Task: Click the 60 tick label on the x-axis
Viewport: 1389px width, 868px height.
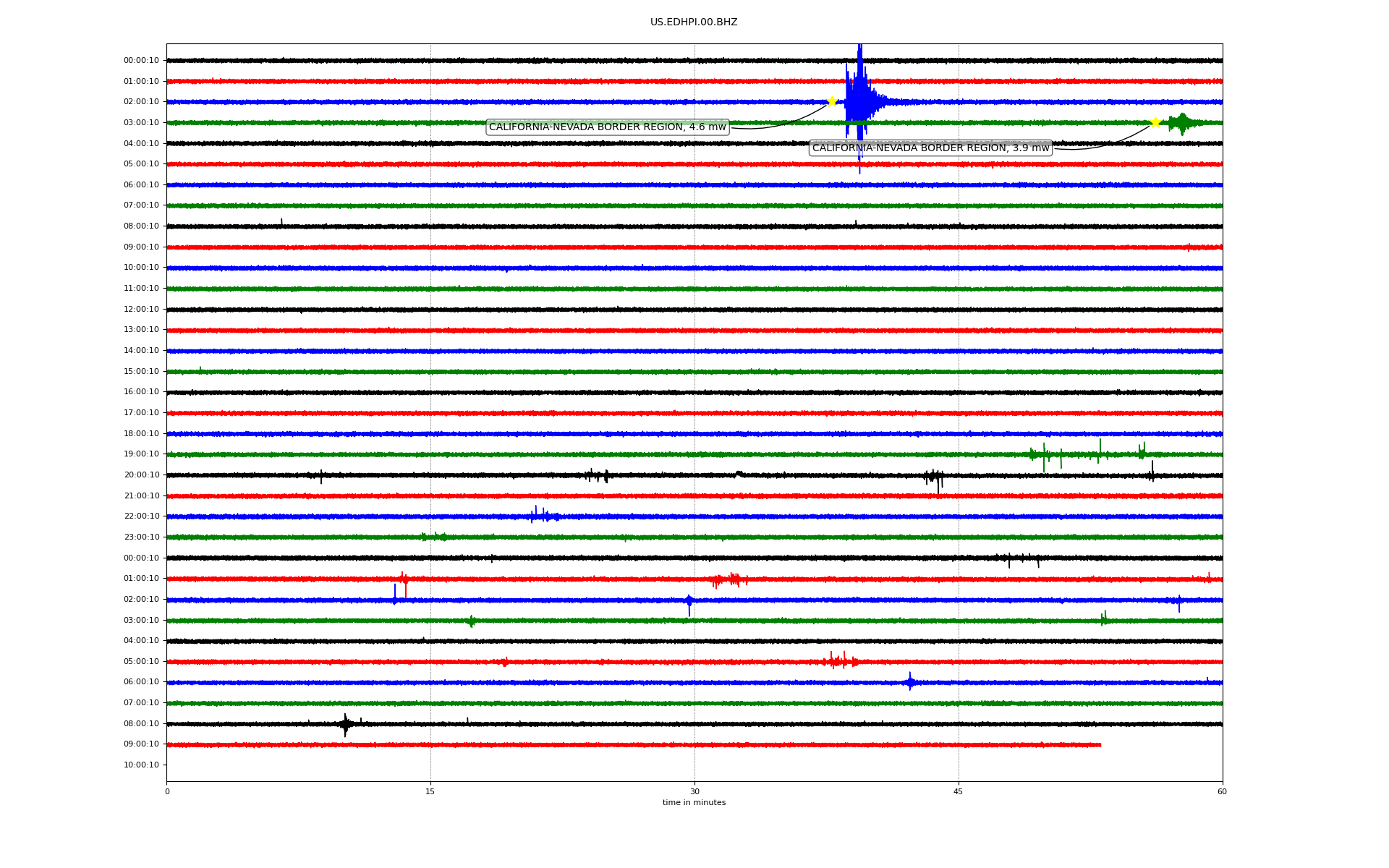Action: coord(1222,791)
